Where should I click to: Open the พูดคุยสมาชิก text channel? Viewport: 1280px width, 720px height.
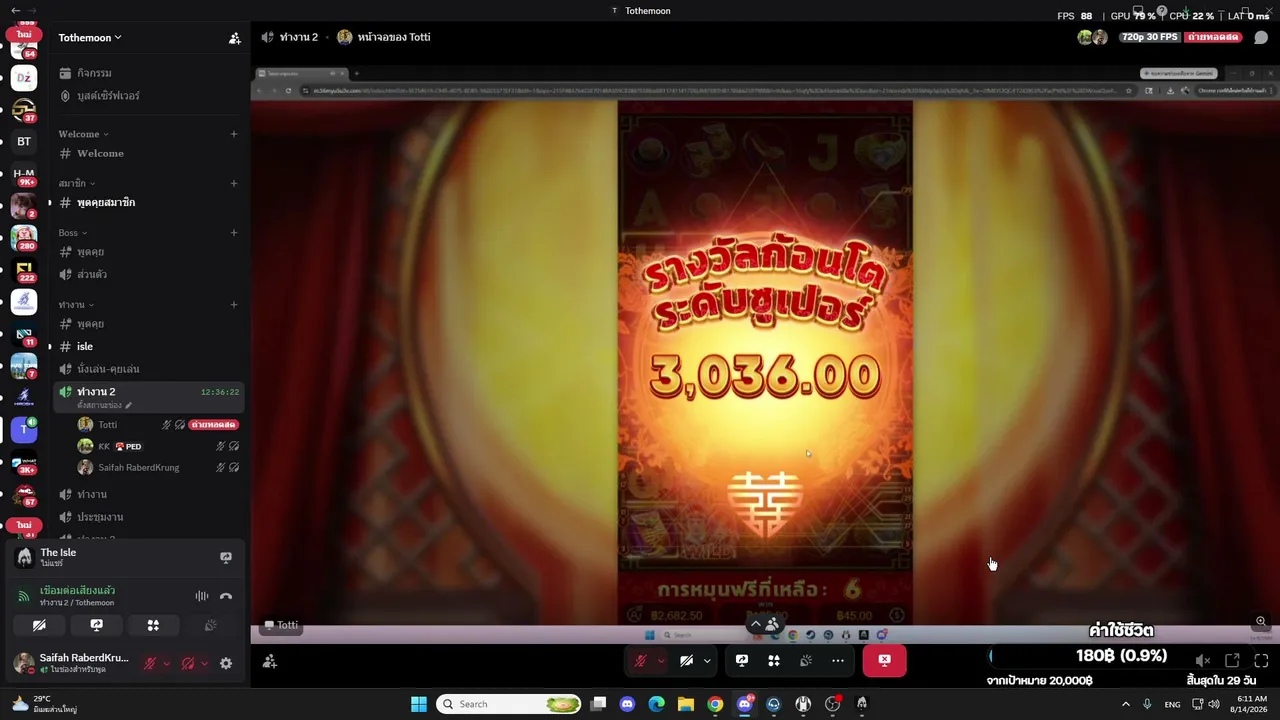148,202
